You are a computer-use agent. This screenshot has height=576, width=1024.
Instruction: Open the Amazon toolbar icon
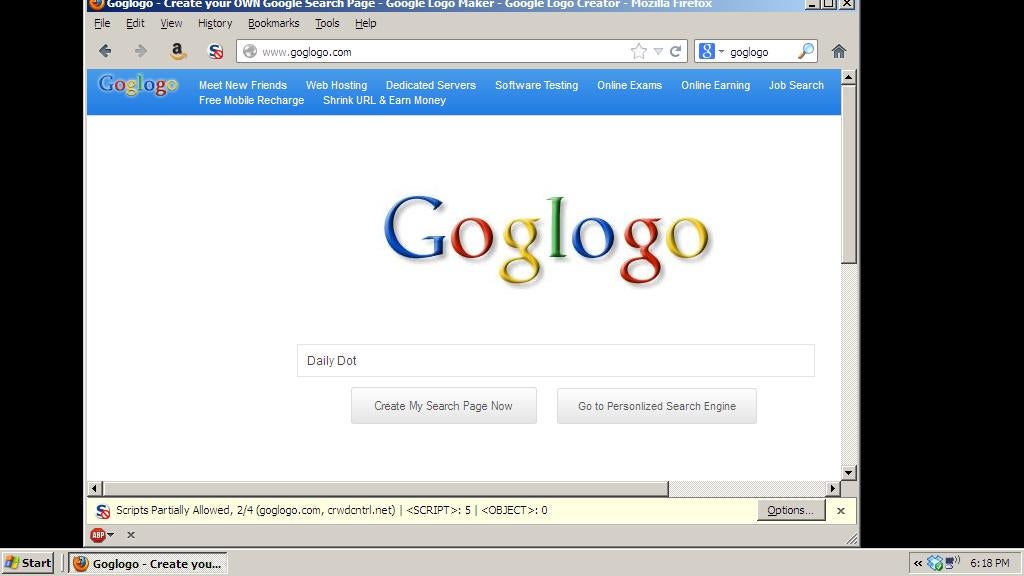pyautogui.click(x=177, y=51)
